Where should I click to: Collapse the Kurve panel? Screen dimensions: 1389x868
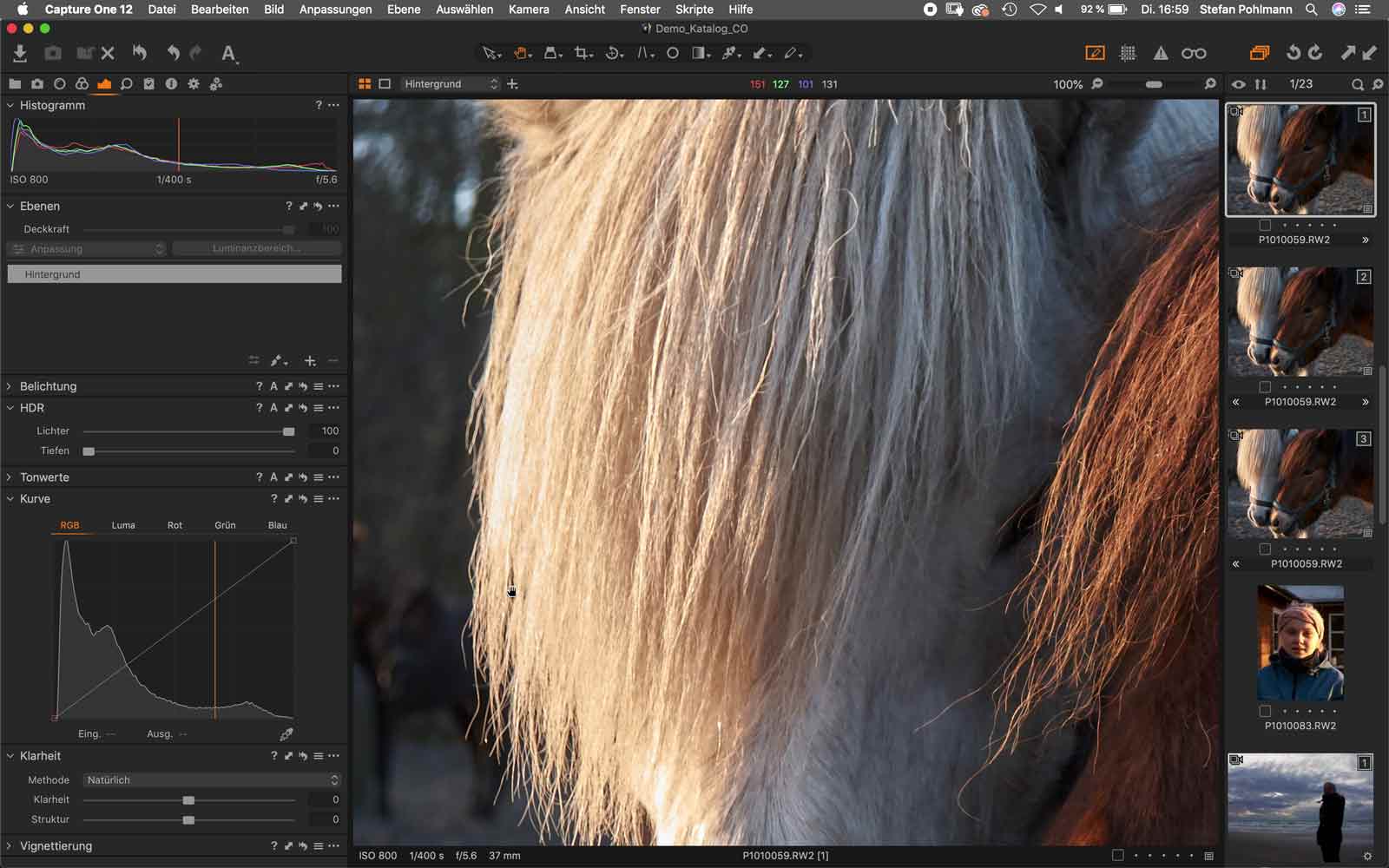10,498
